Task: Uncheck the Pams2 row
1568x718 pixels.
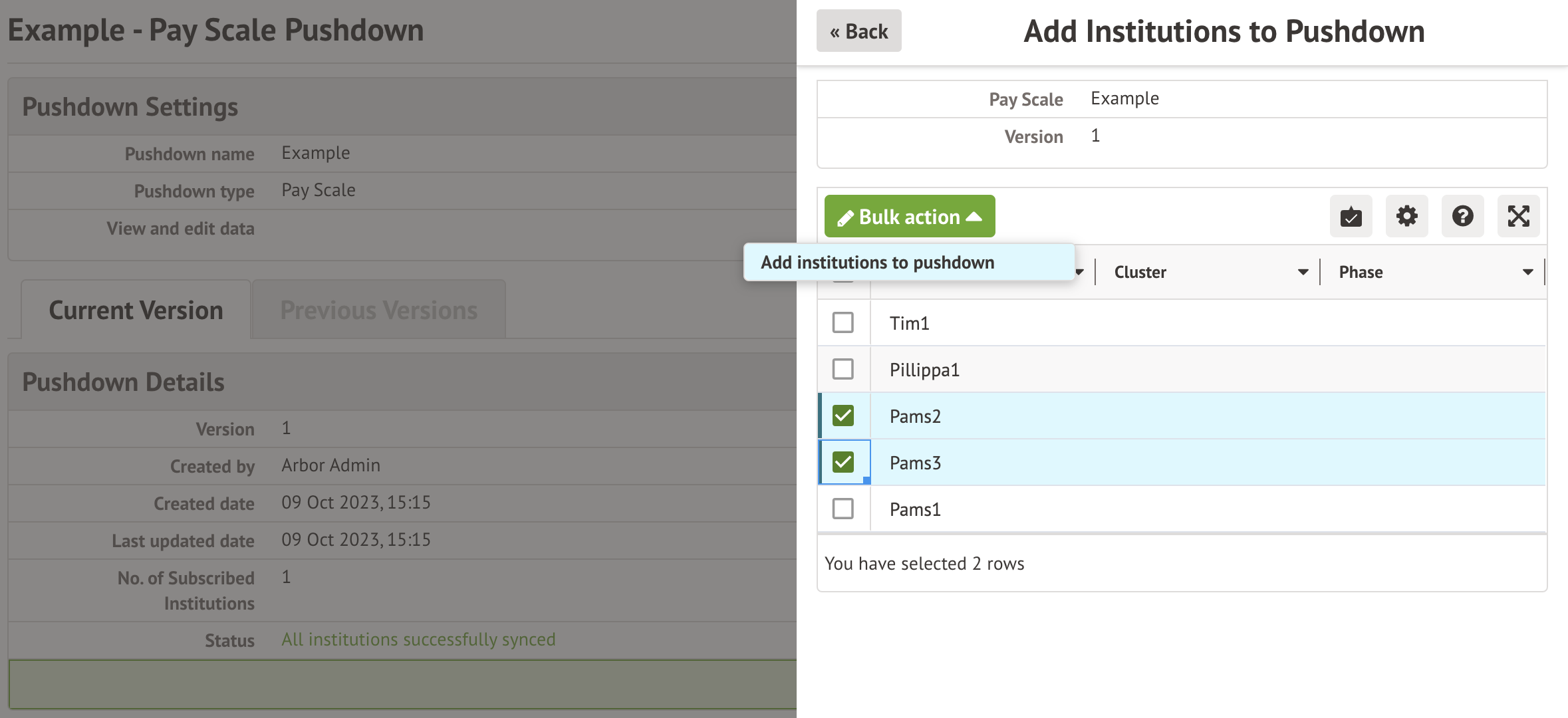Action: point(843,416)
